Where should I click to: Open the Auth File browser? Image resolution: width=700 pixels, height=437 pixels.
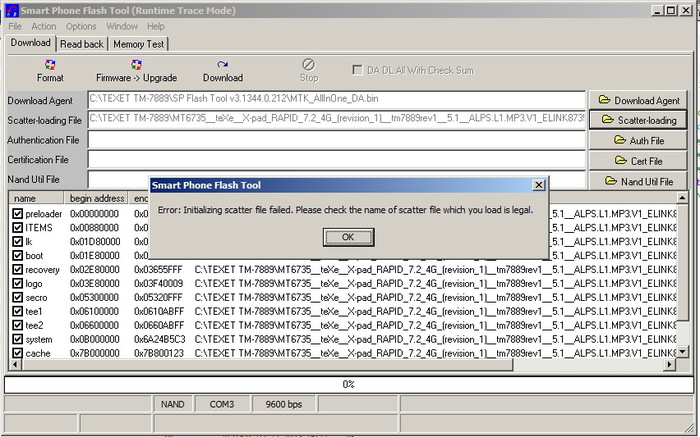[x=639, y=141]
